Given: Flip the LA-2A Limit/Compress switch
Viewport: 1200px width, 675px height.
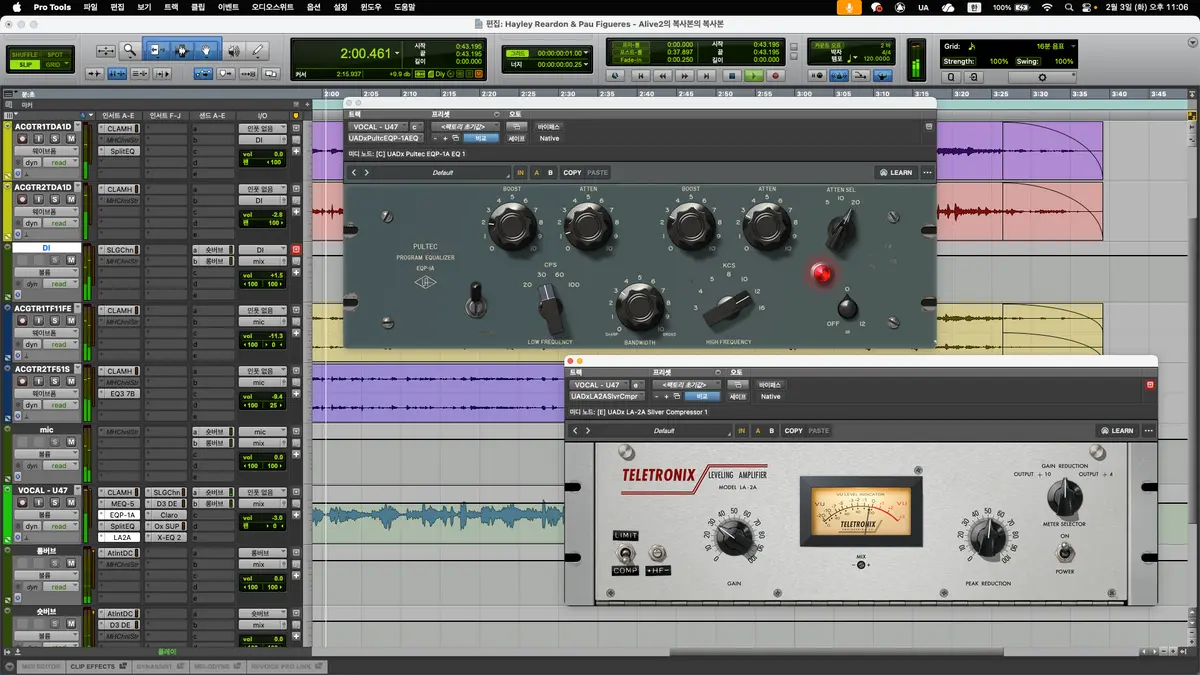Looking at the screenshot, I should tap(626, 553).
